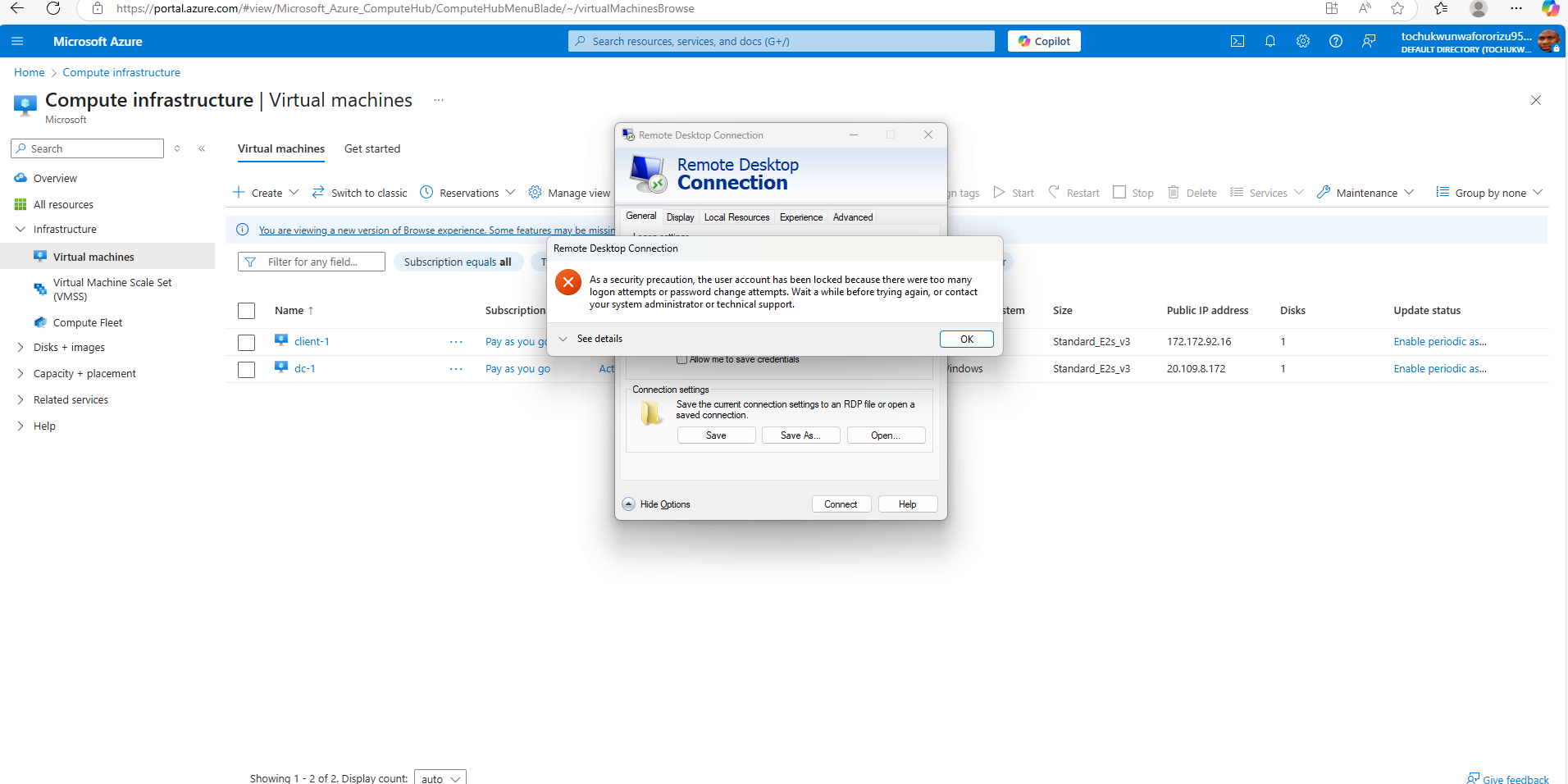Switch to the Get started tab
The image size is (1568, 784).
(372, 148)
